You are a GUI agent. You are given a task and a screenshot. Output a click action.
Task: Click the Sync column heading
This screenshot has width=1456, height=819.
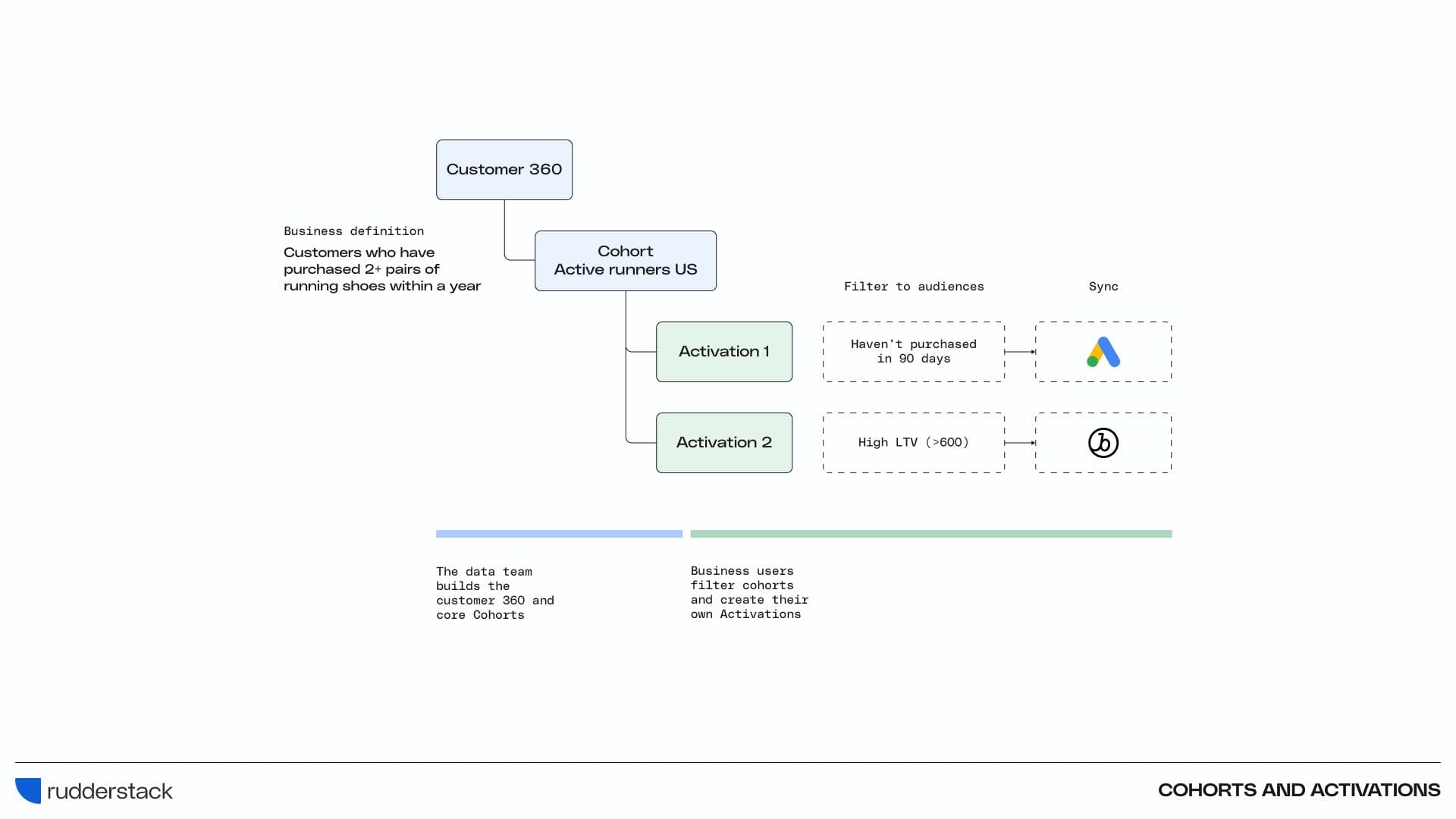[x=1103, y=287]
